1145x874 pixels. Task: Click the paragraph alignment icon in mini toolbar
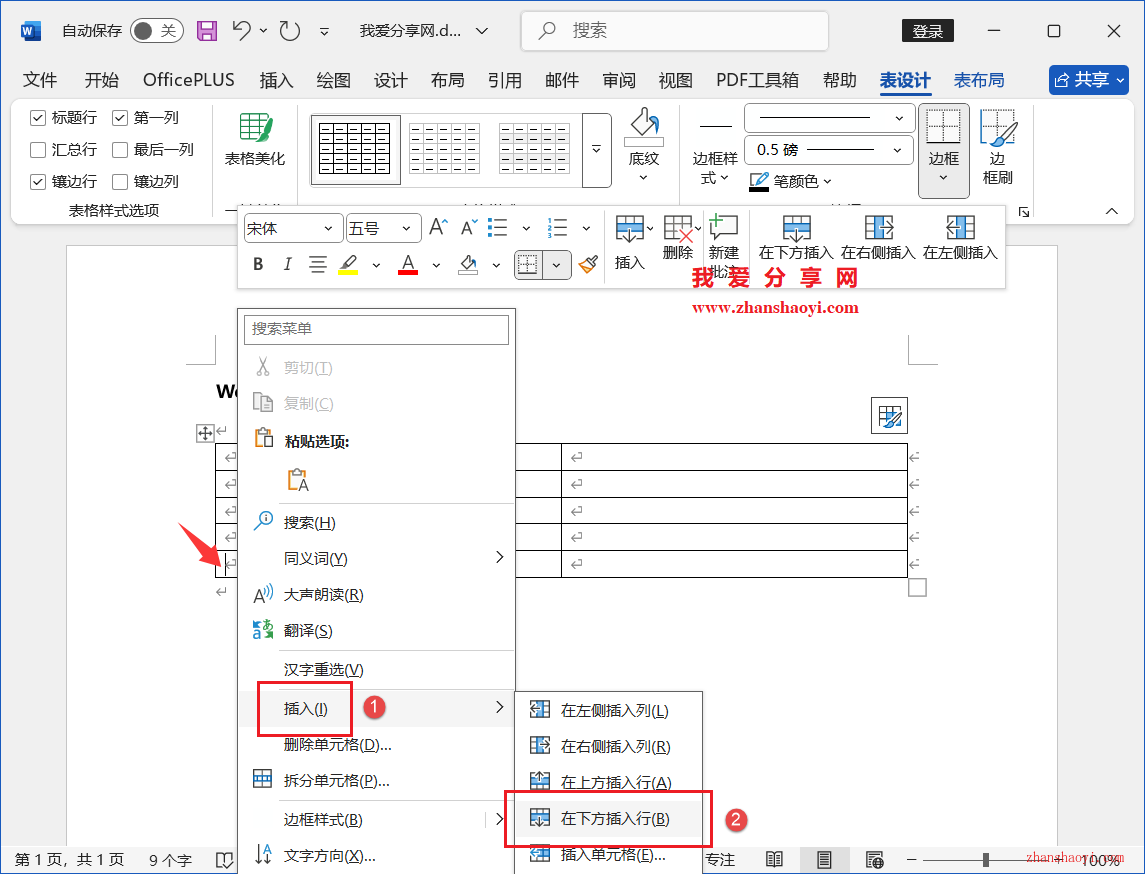pos(317,264)
